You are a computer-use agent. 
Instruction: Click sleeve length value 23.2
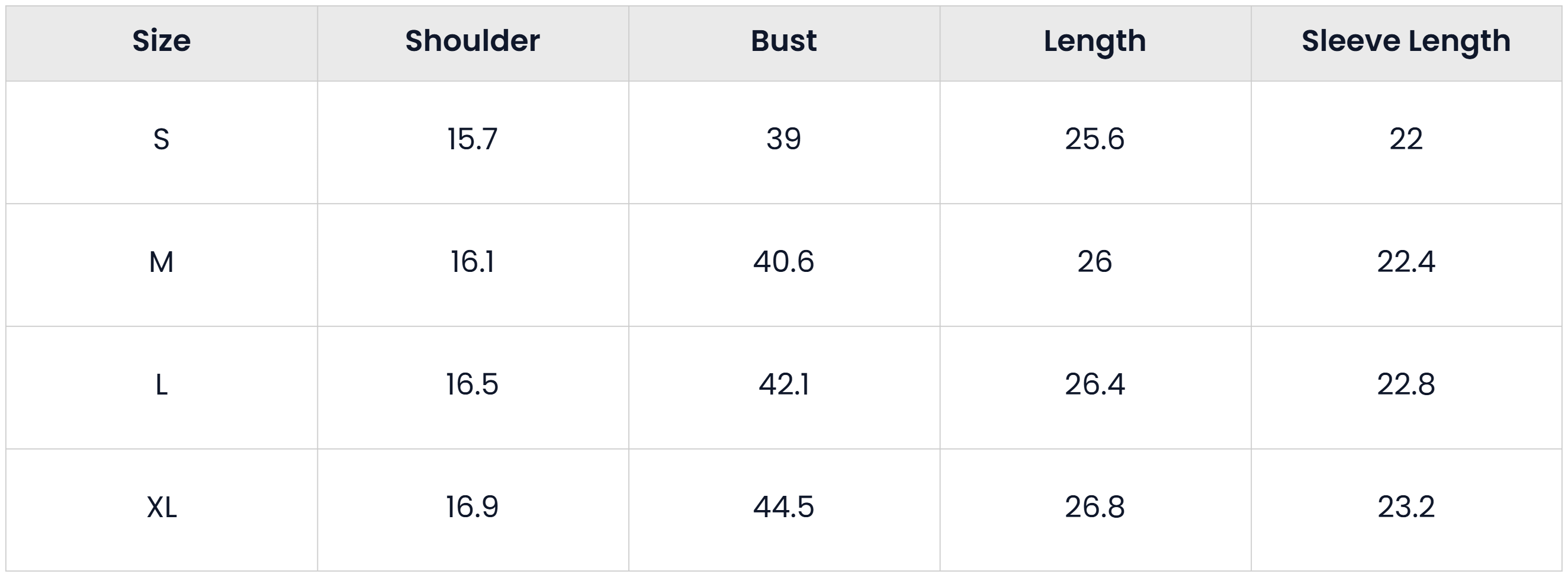coord(1406,507)
